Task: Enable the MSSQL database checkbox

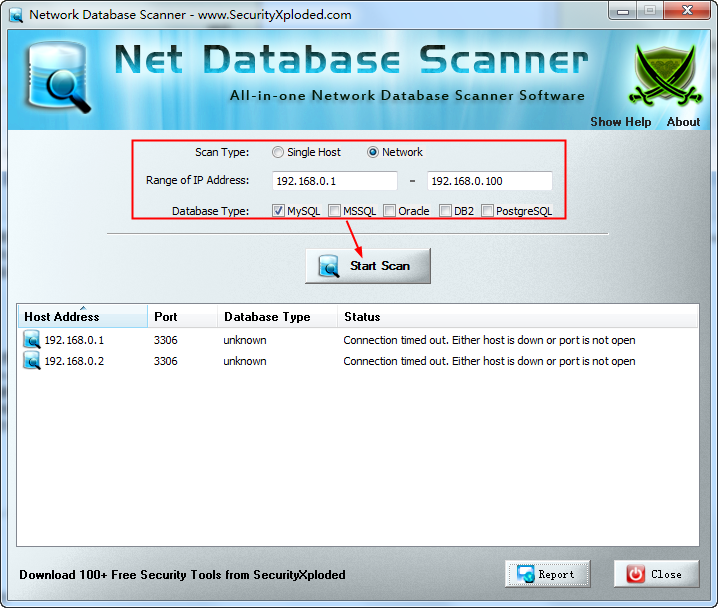Action: click(x=334, y=211)
